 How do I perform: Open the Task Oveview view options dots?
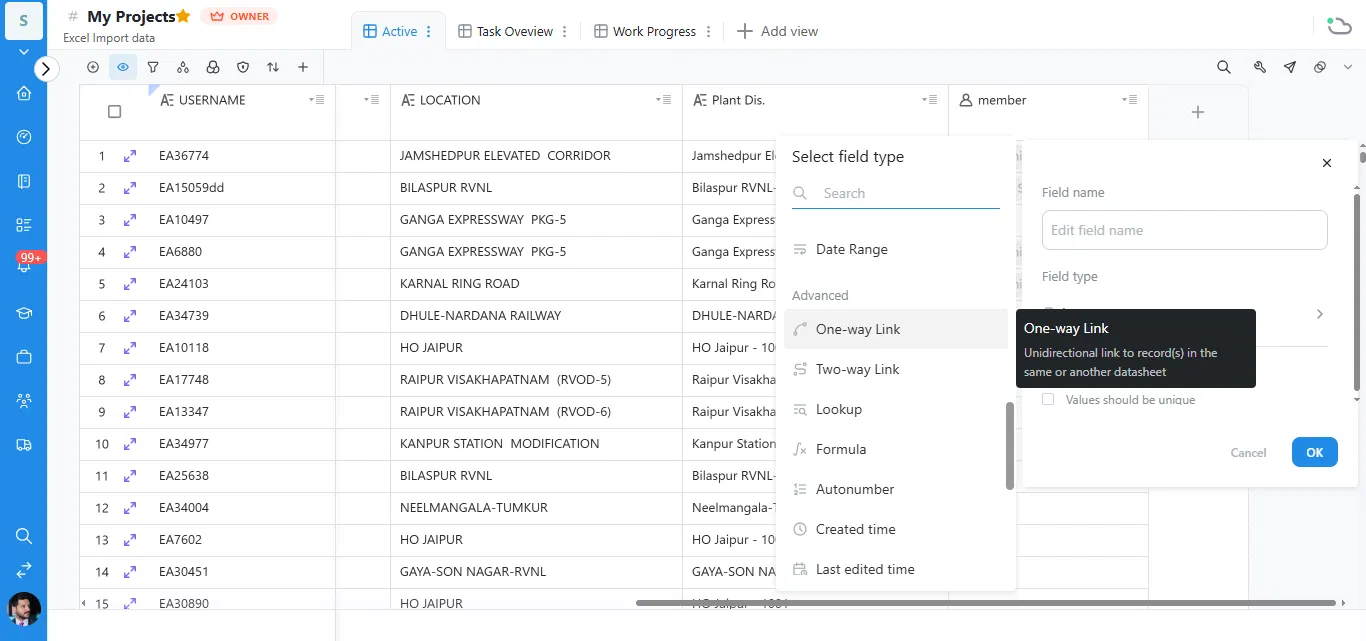[x=565, y=31]
